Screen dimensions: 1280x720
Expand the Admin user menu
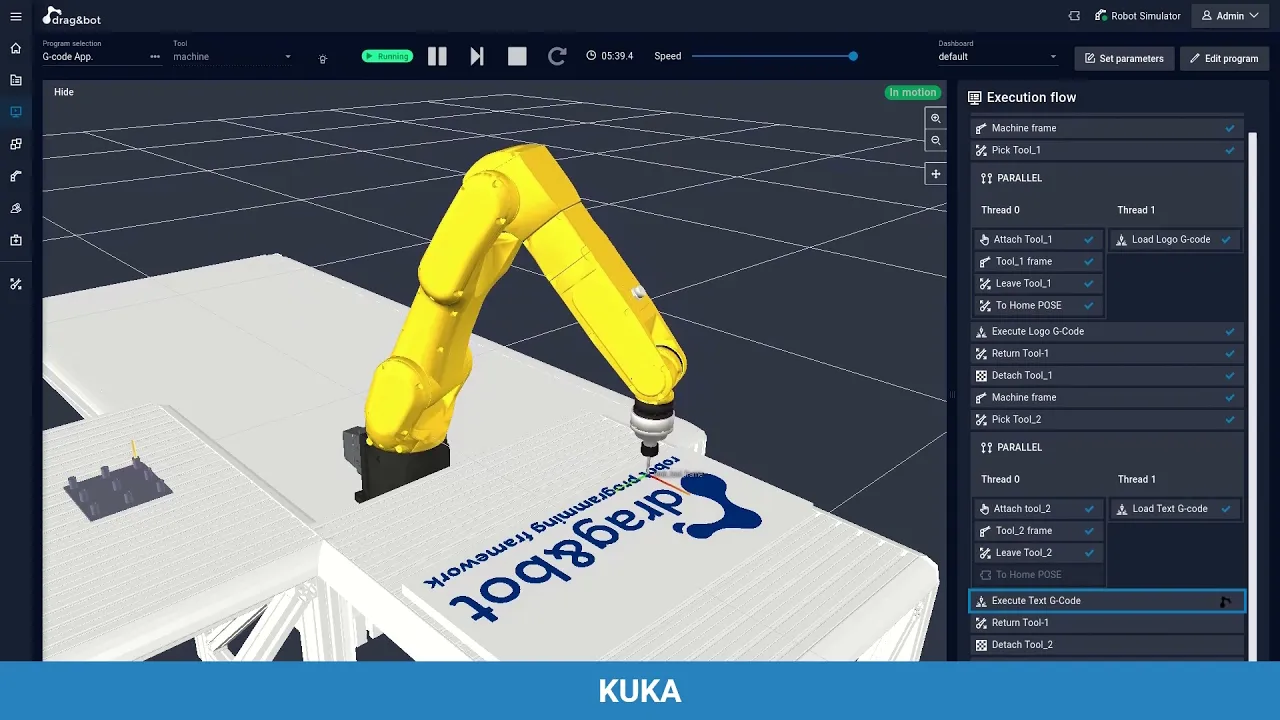1230,16
